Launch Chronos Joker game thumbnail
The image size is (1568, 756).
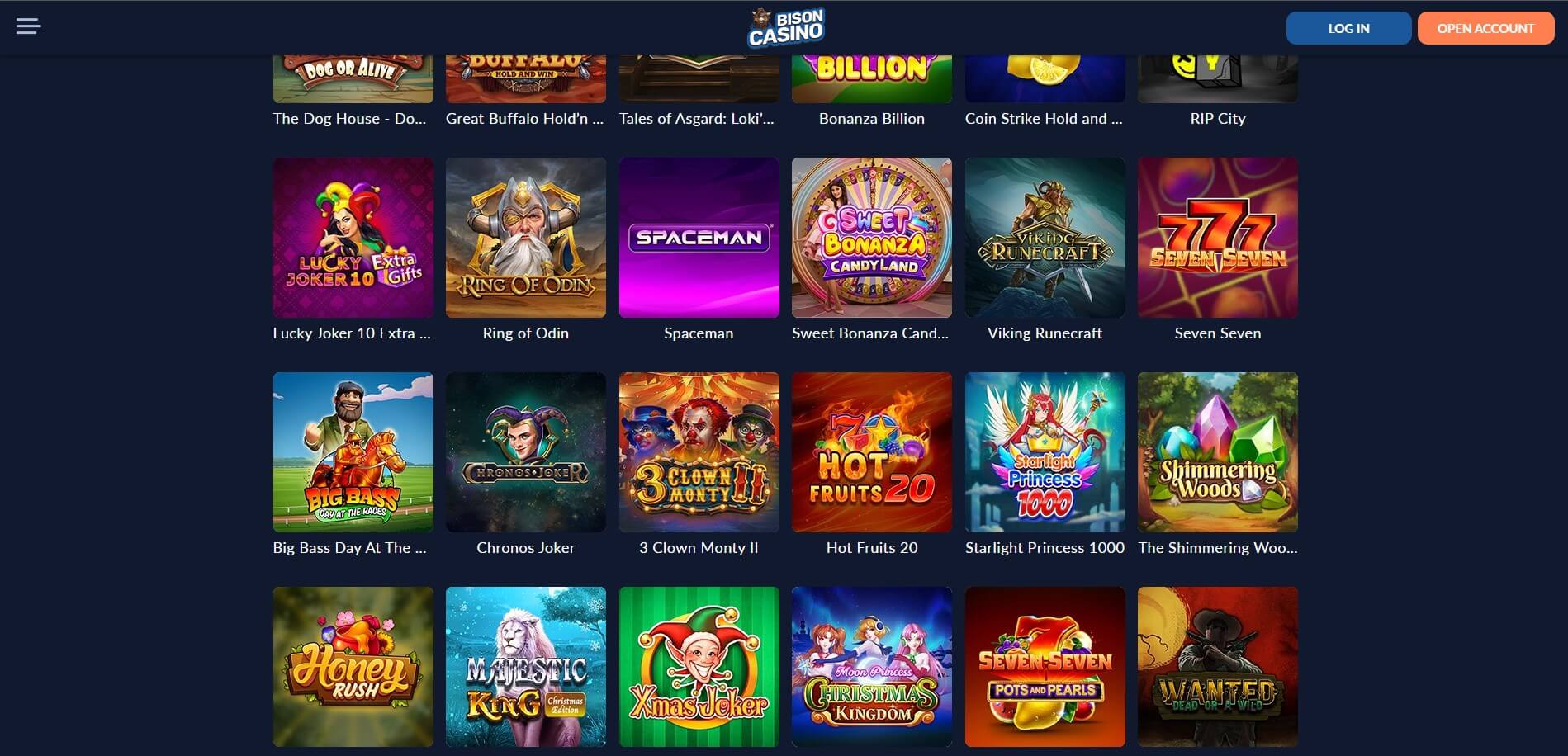(526, 452)
